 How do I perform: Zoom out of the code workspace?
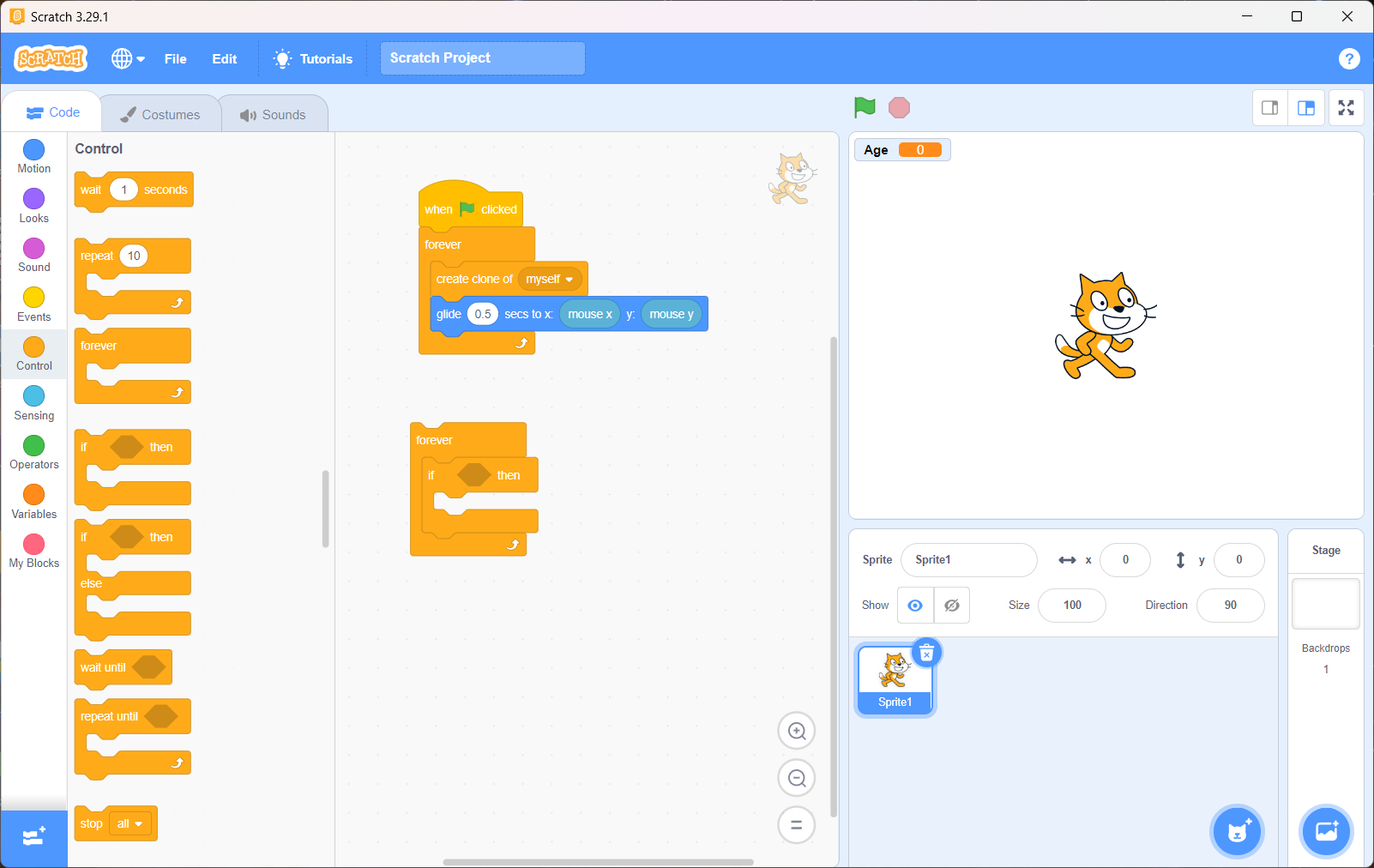coord(796,778)
